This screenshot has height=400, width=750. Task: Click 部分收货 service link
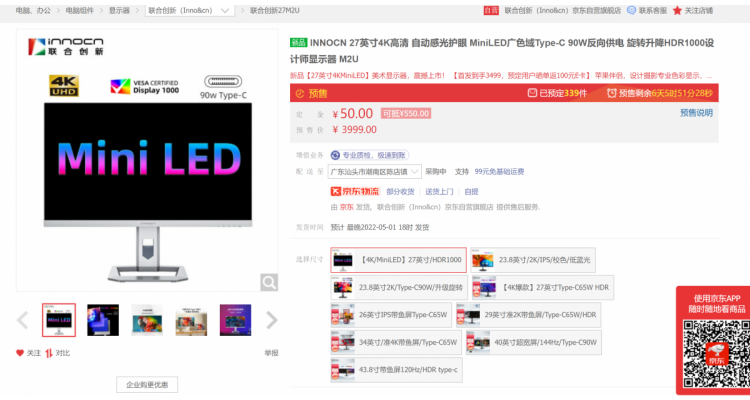[x=400, y=191]
